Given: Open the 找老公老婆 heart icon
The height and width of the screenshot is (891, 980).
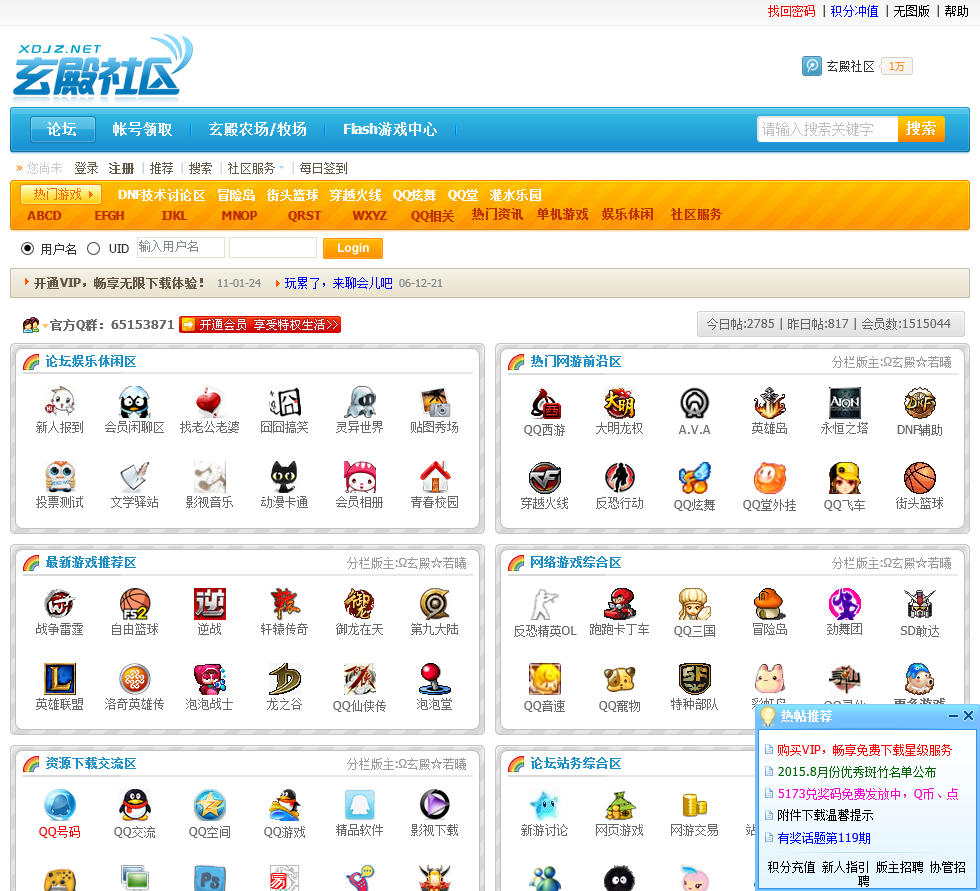Looking at the screenshot, I should (209, 402).
